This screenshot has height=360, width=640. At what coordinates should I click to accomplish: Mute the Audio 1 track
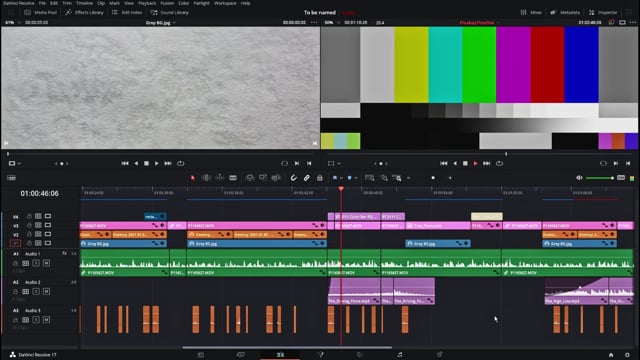tap(46, 263)
